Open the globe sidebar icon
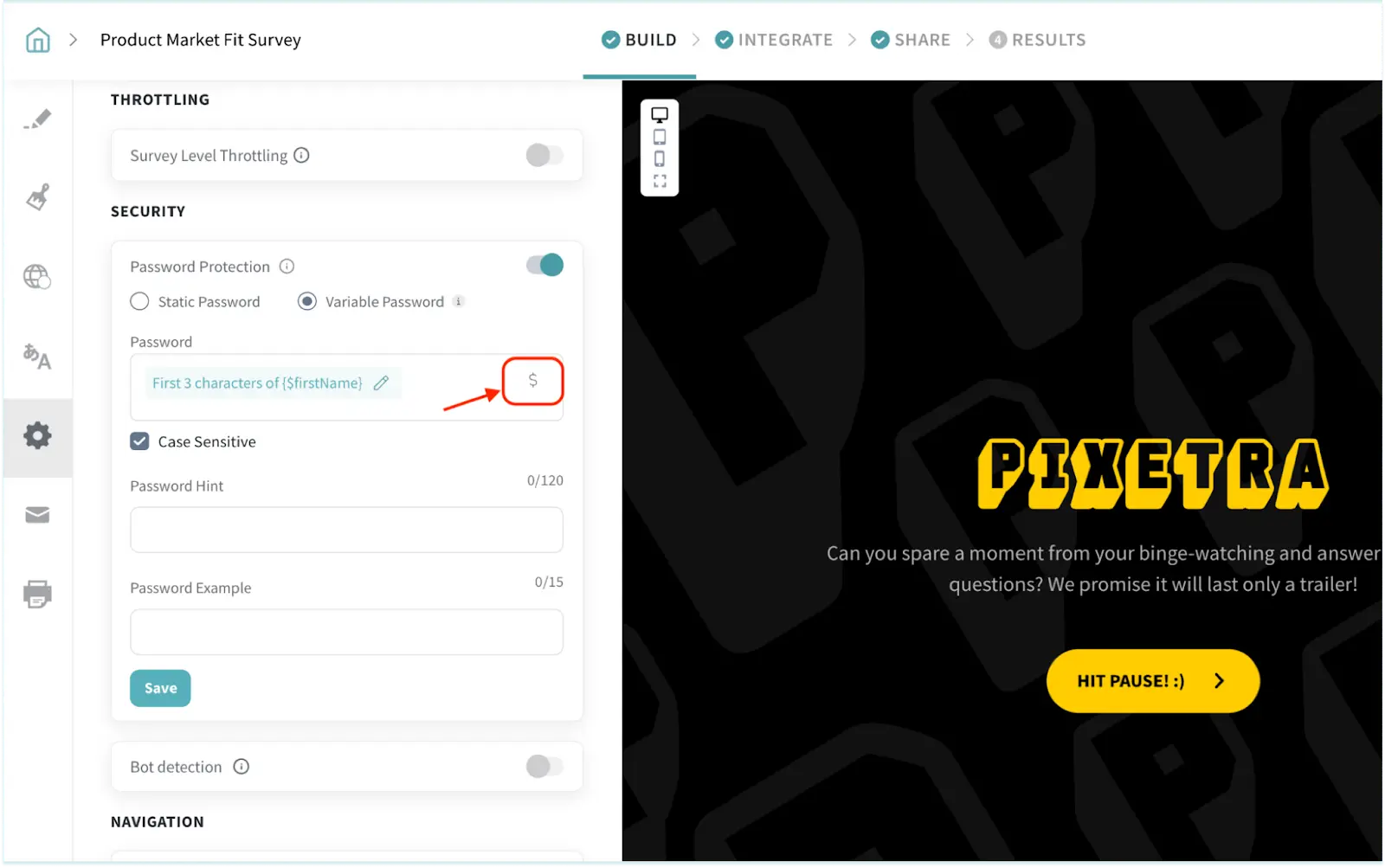Viewport: 1385px width, 868px height. tap(37, 277)
